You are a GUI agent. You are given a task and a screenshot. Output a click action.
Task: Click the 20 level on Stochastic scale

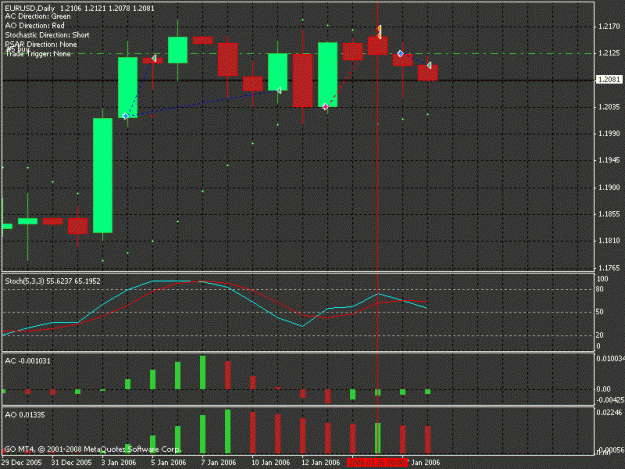[x=599, y=335]
